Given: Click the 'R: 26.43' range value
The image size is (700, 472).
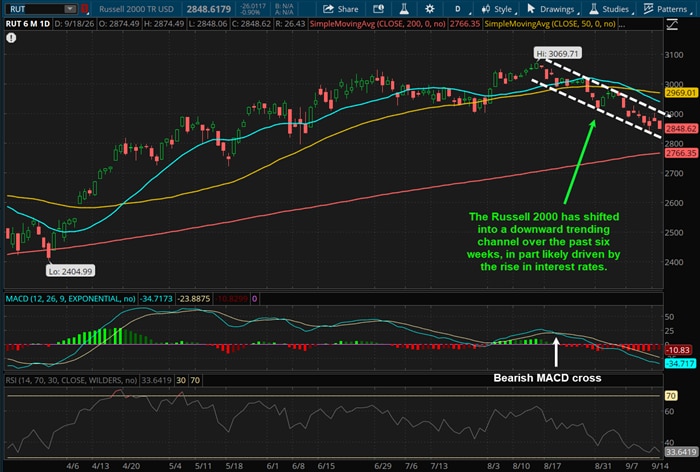Looking at the screenshot, I should (290, 24).
